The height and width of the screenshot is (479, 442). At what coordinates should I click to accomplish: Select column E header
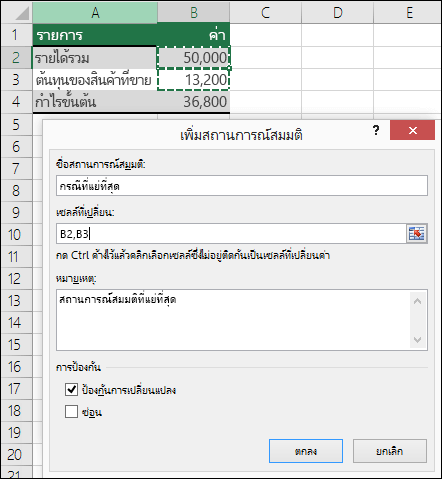[408, 13]
